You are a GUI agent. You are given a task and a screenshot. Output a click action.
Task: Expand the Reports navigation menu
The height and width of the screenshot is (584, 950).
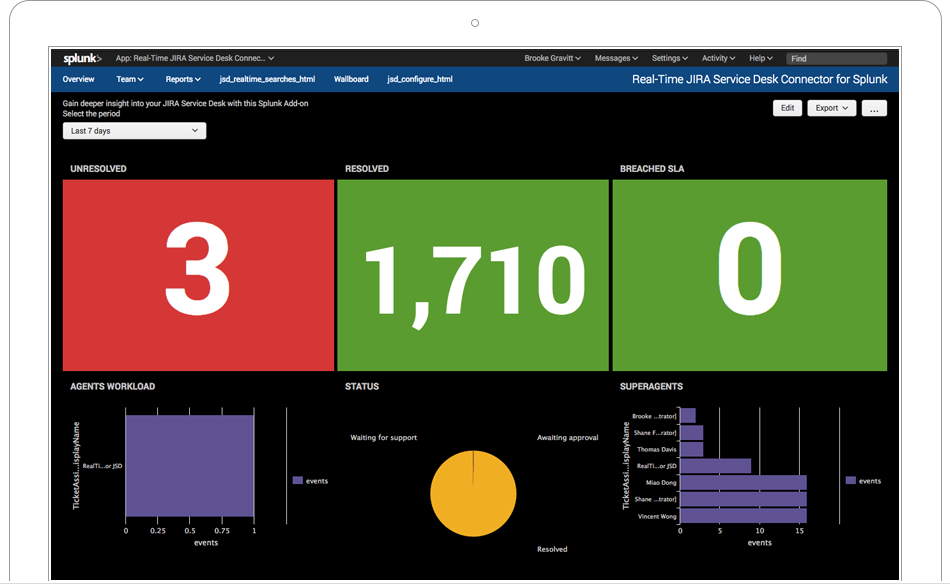[183, 79]
